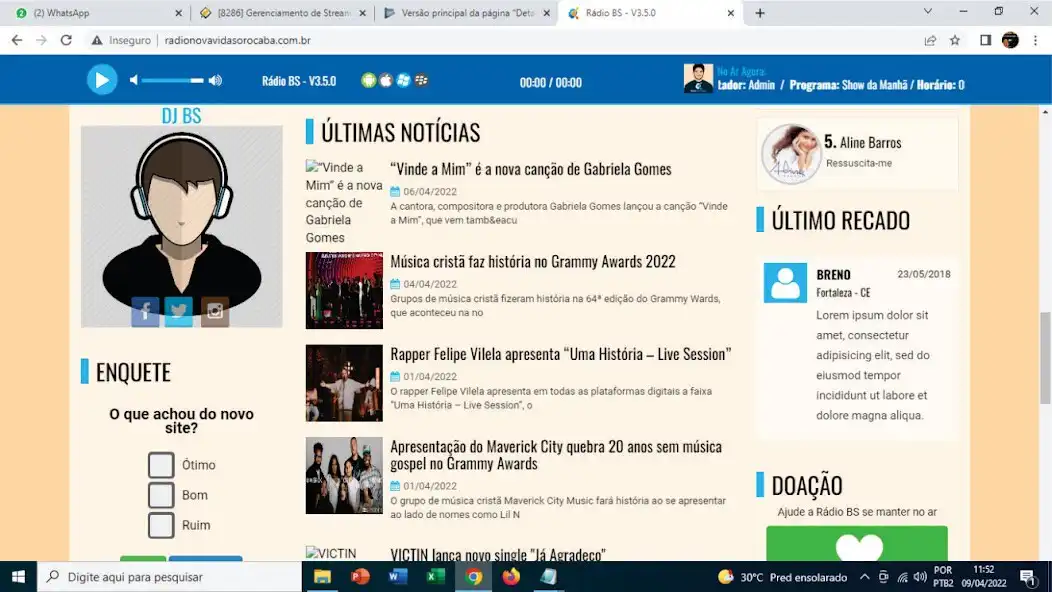Click the Windows app icon in header
This screenshot has height=592, width=1052.
click(x=403, y=80)
